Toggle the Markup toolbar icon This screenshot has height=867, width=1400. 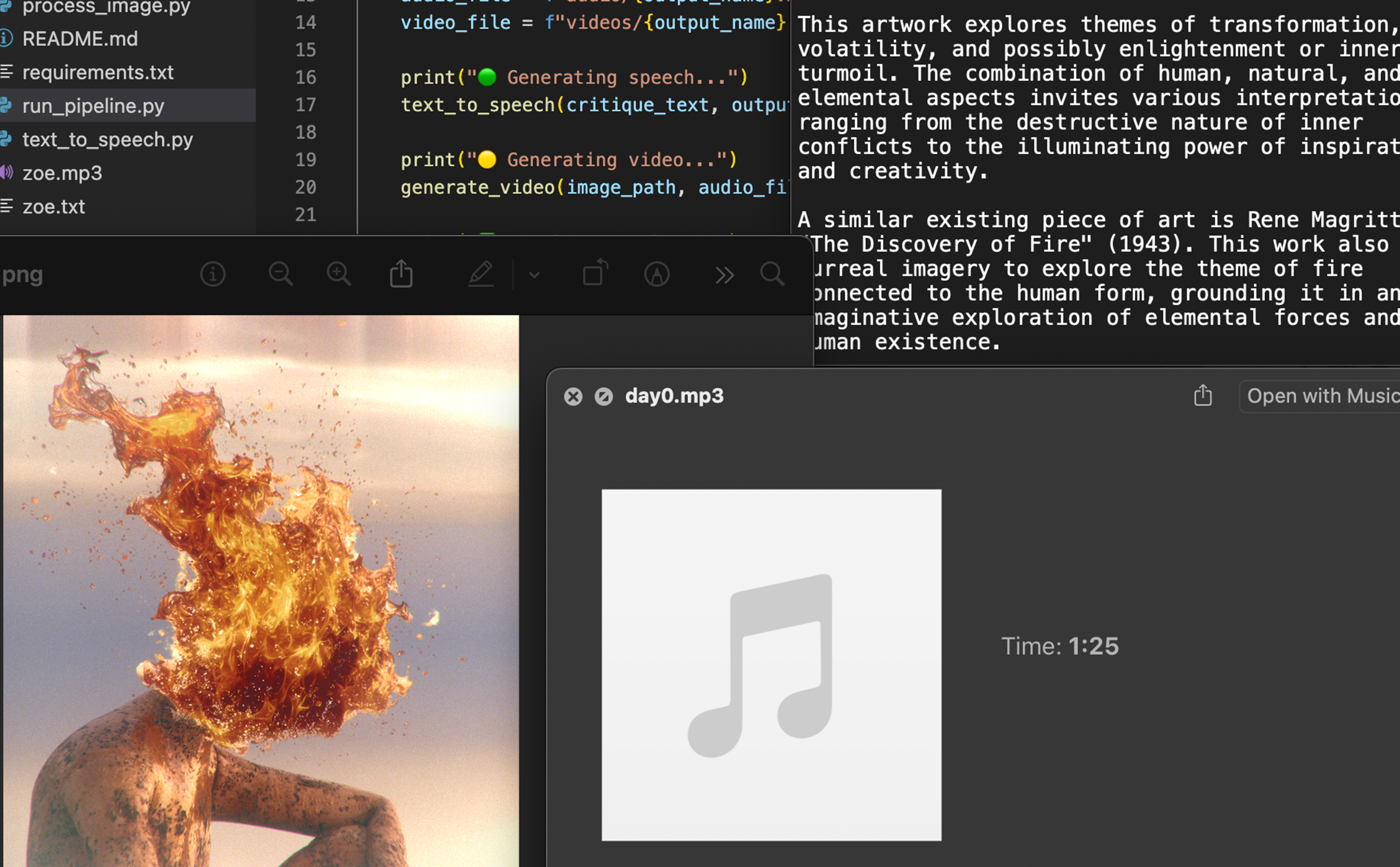tap(657, 274)
